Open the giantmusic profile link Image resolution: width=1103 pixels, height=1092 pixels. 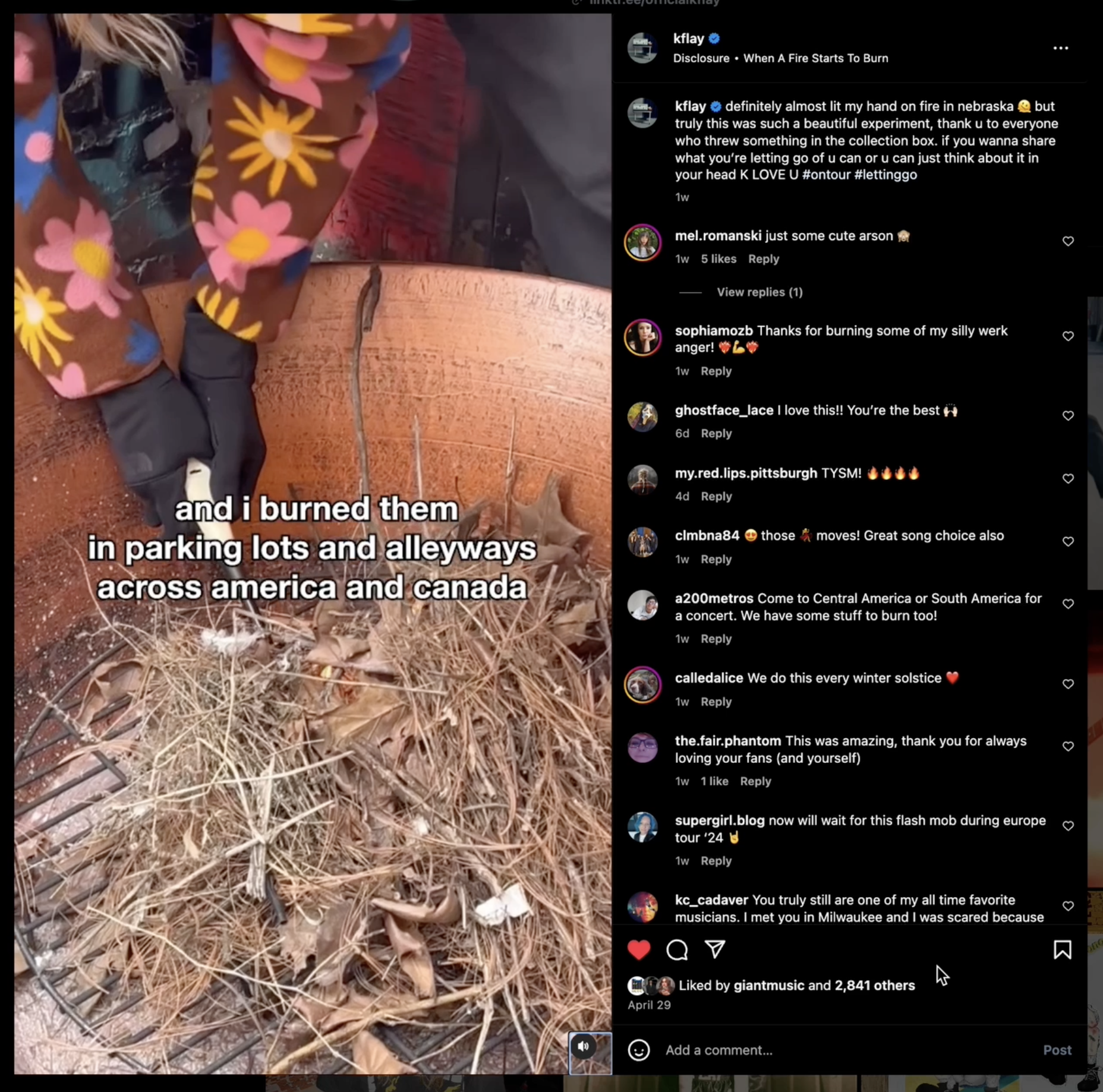(x=768, y=985)
